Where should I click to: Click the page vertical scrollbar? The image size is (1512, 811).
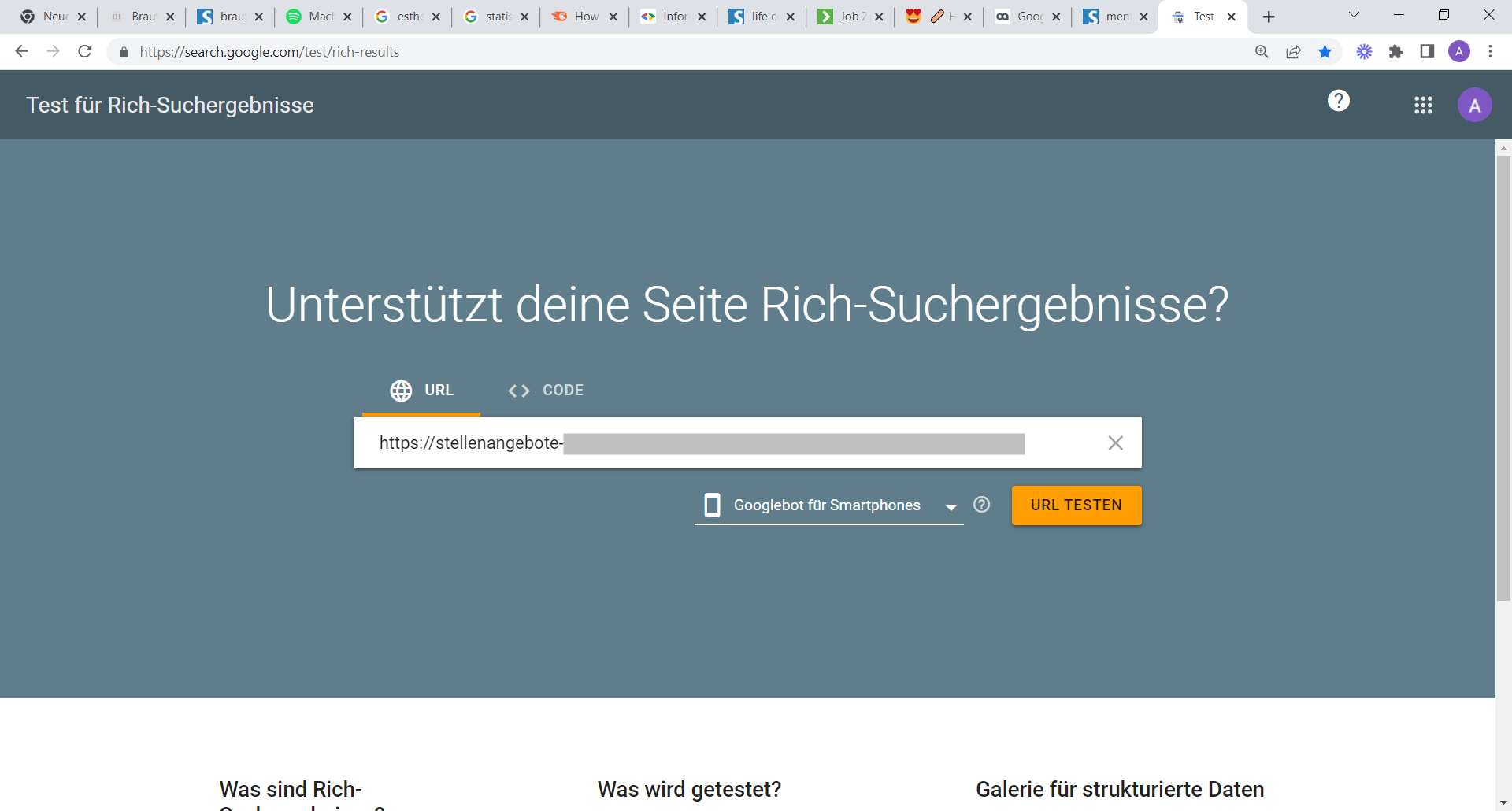point(1503,378)
